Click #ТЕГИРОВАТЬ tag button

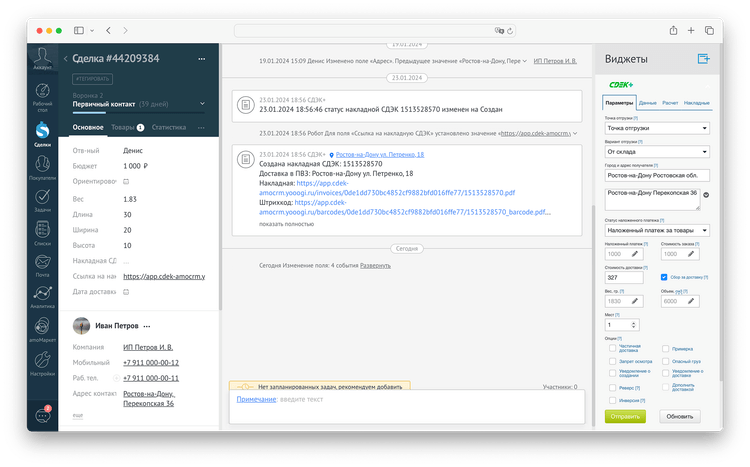93,79
